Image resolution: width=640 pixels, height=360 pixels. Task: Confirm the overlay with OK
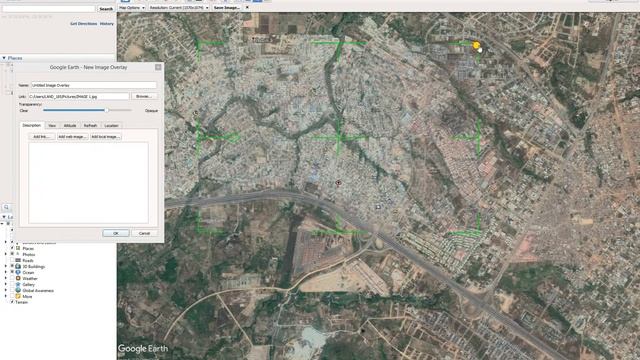(116, 233)
